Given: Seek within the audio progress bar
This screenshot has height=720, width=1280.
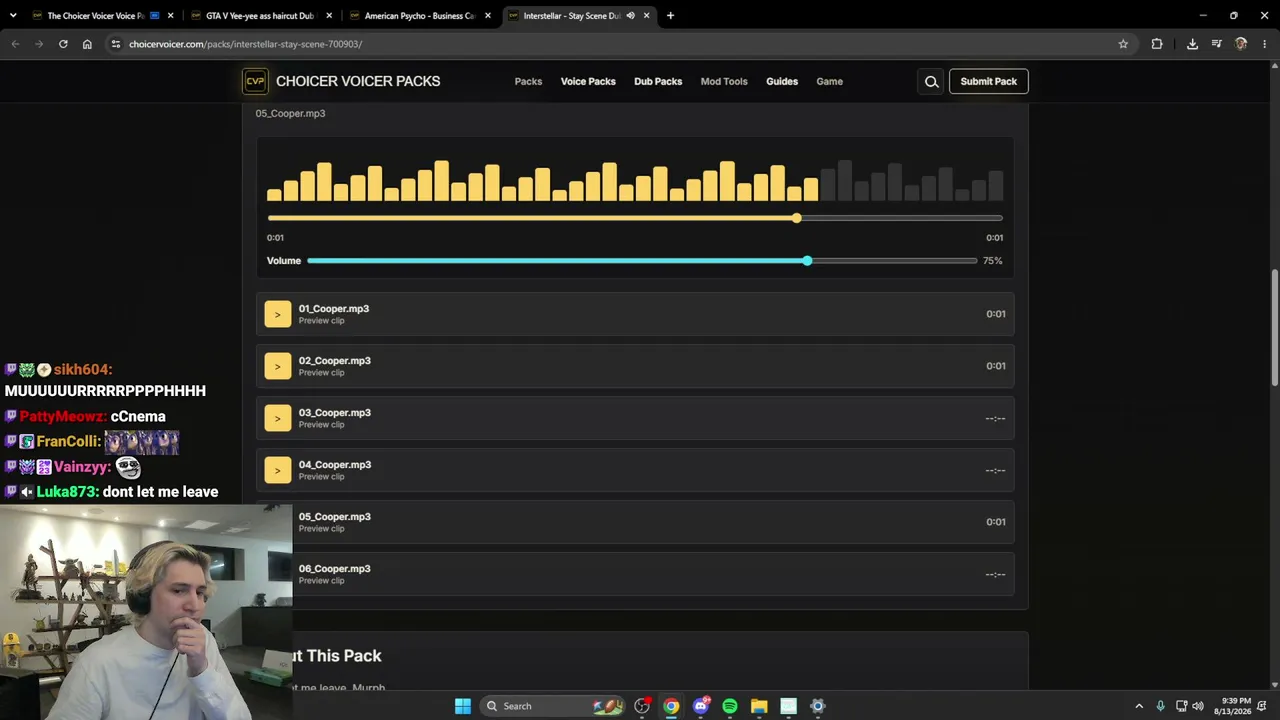Looking at the screenshot, I should pyautogui.click(x=635, y=218).
